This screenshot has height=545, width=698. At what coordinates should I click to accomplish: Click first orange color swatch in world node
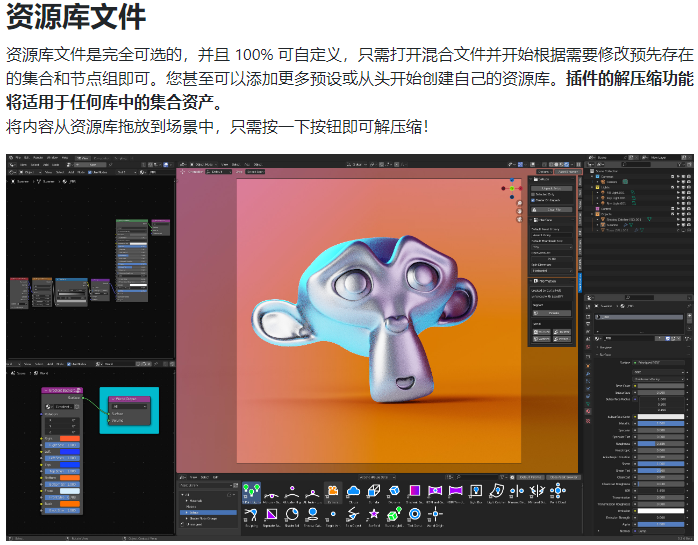[69, 438]
